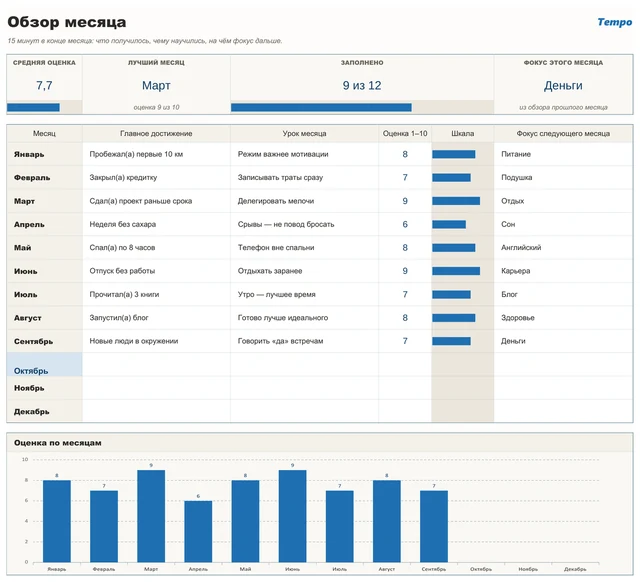Select the Январь row label

click(29, 154)
